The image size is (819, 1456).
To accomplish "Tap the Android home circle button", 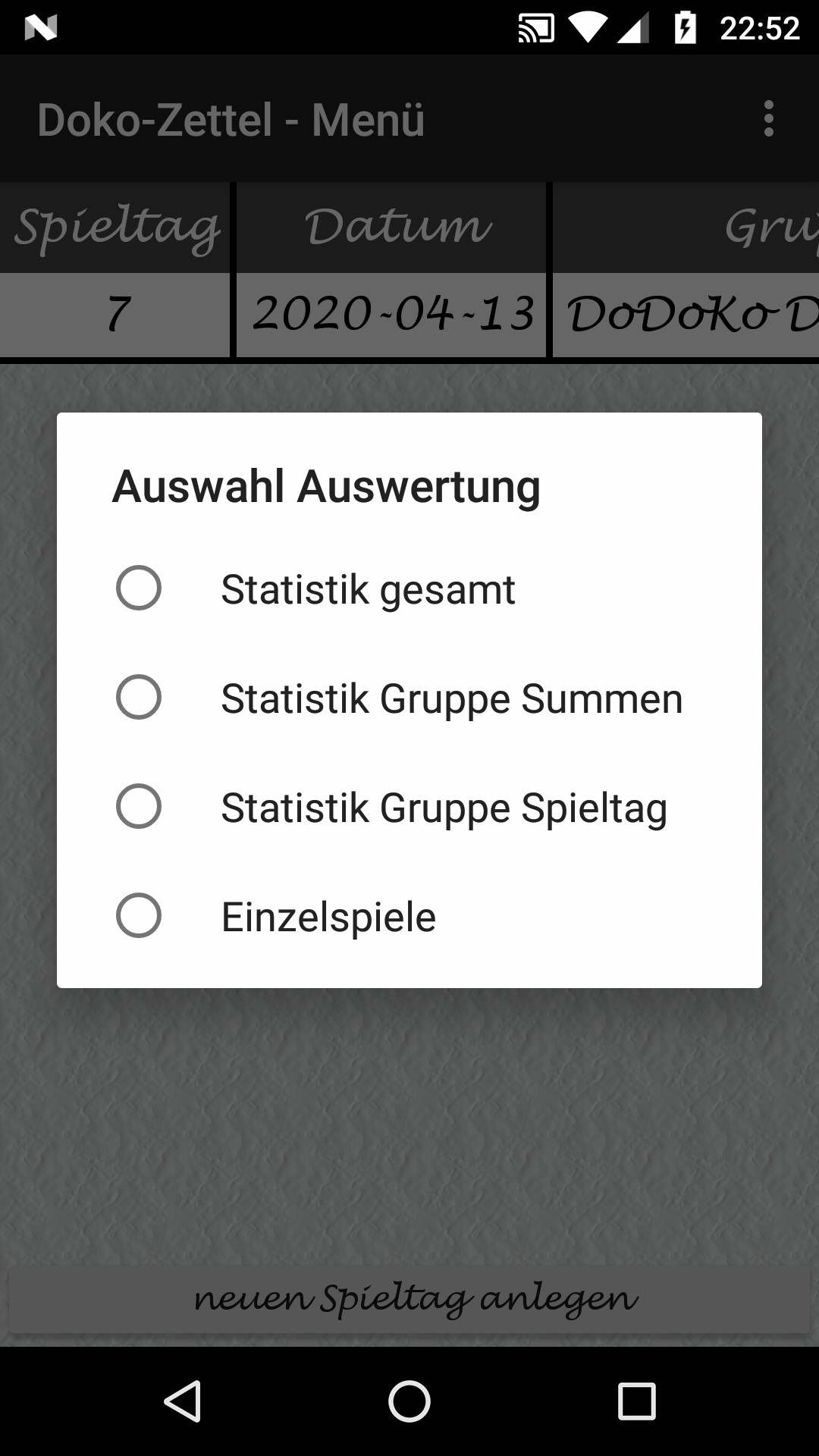I will click(409, 1401).
